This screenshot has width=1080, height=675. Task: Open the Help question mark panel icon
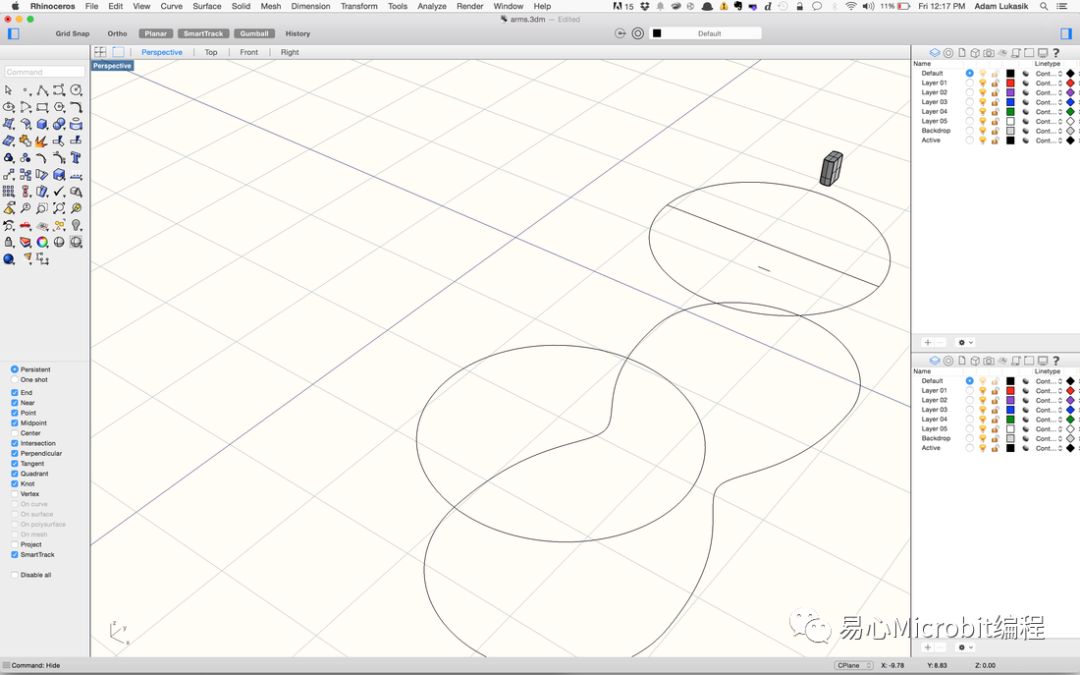point(1056,53)
